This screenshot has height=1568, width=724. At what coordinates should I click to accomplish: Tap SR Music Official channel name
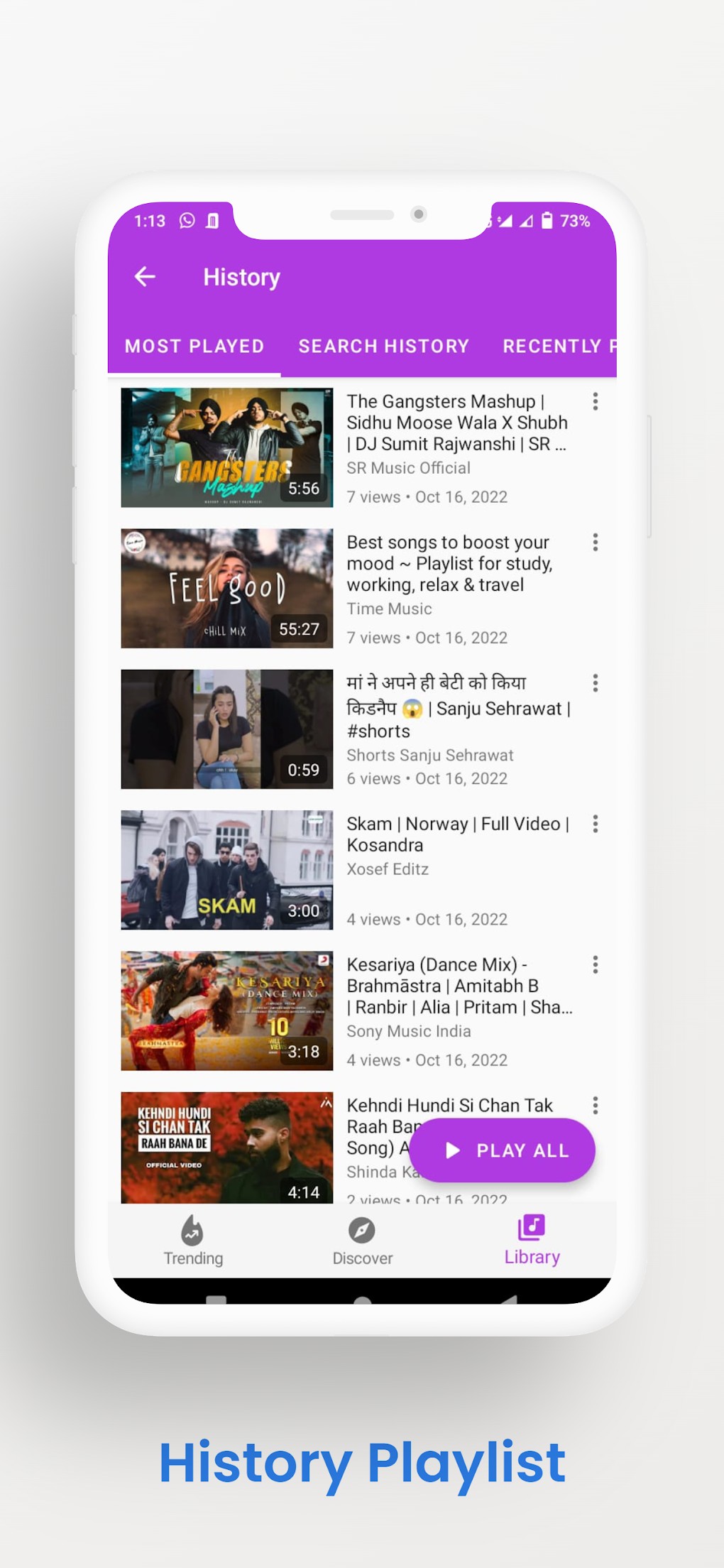tap(409, 468)
